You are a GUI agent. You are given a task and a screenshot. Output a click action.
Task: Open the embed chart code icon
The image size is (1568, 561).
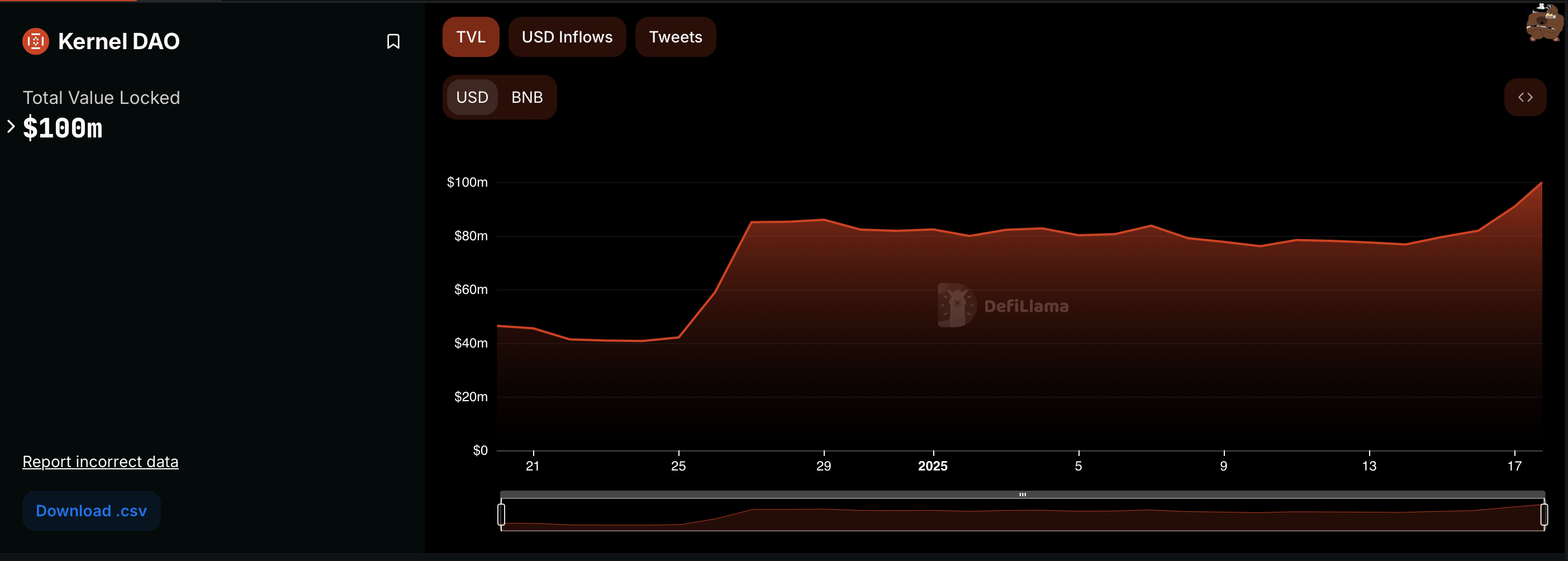click(x=1525, y=97)
